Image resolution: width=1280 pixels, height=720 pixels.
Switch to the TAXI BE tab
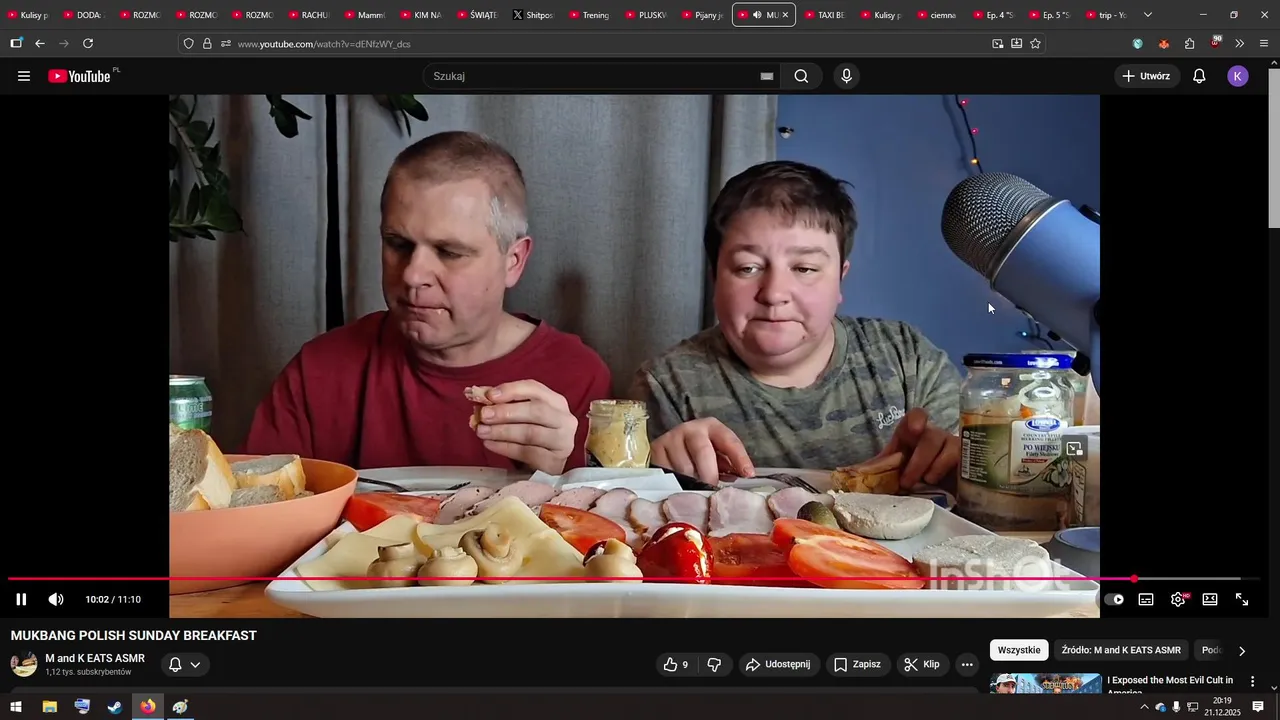pyautogui.click(x=825, y=15)
